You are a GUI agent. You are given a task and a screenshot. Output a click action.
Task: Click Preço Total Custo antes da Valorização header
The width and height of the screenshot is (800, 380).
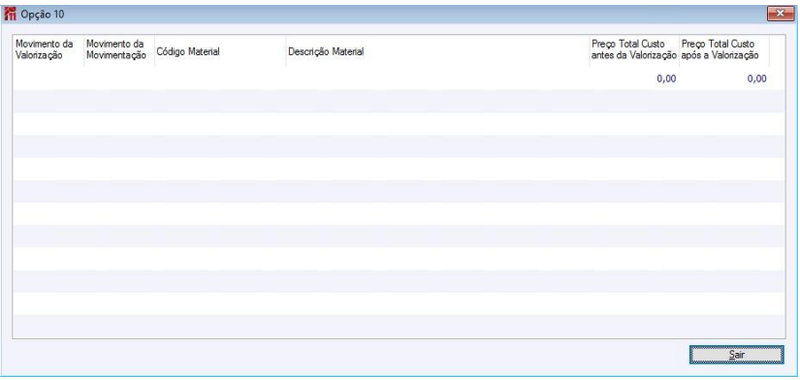point(634,51)
